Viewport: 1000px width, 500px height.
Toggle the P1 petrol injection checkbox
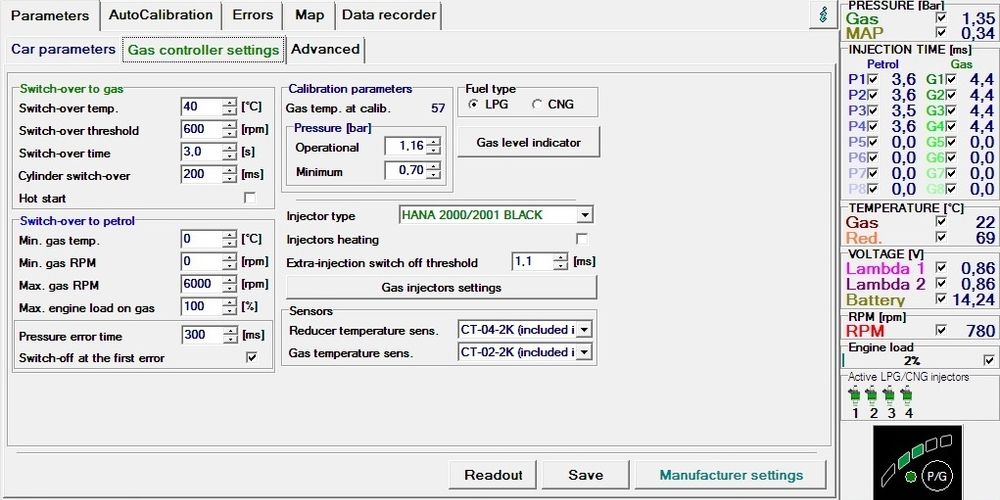point(873,79)
